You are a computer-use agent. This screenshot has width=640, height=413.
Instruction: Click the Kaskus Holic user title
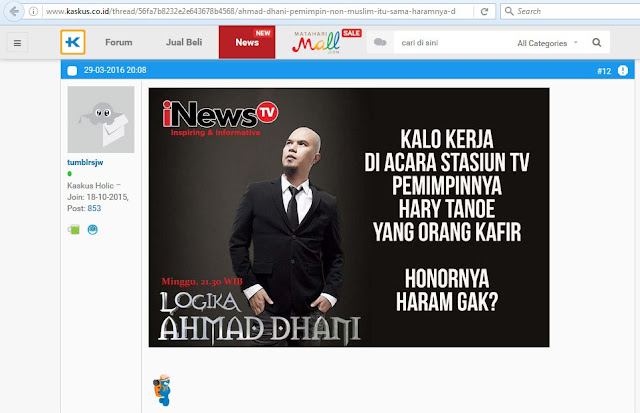coord(90,186)
